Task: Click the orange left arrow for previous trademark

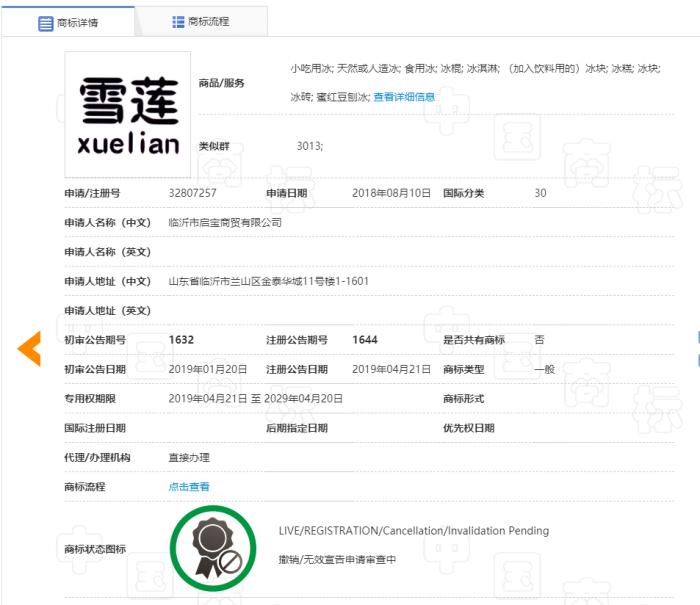Action: 29,347
